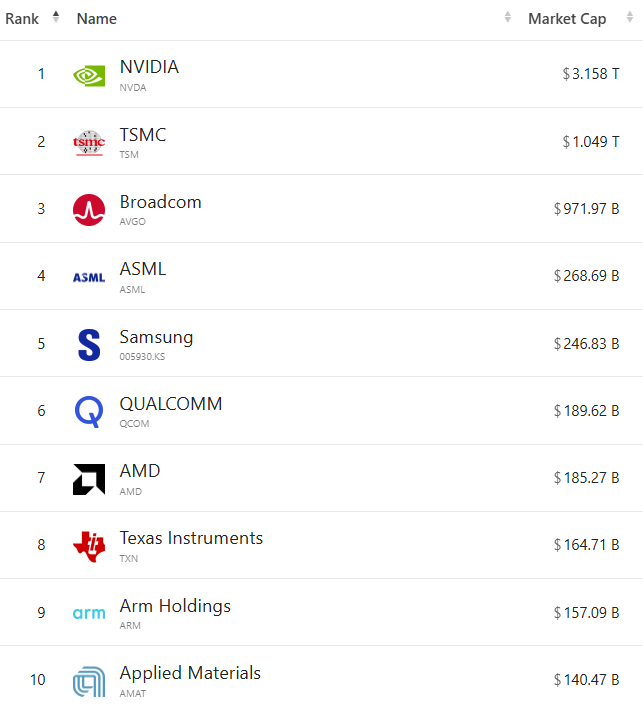
Task: Sort table using Market Cap arrows
Action: click(x=630, y=17)
